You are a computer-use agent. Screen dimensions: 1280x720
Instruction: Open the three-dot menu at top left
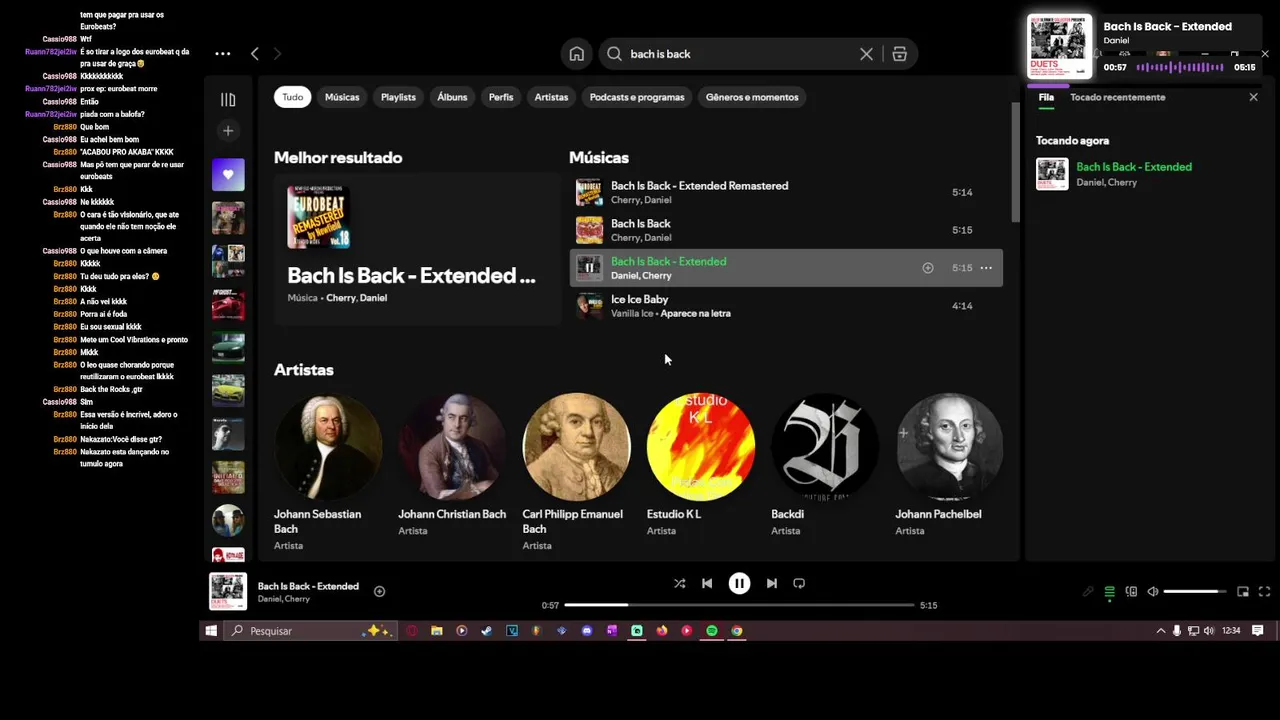coord(223,54)
